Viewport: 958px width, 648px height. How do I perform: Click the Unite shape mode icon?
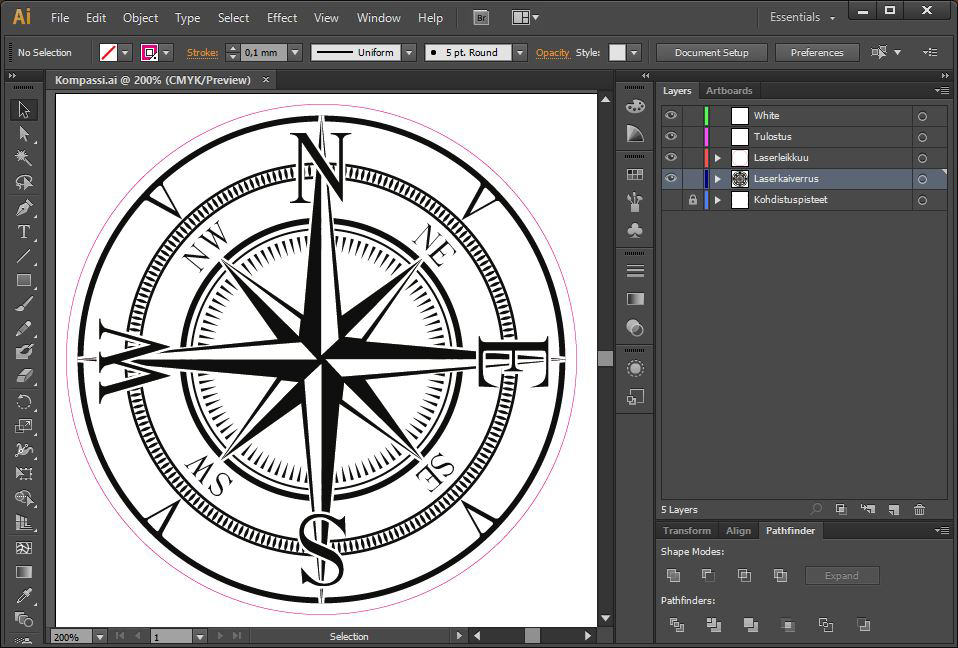[x=673, y=575]
